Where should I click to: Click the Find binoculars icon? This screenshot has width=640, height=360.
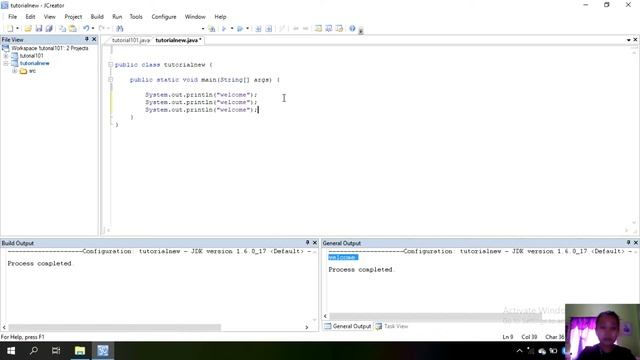(120, 29)
